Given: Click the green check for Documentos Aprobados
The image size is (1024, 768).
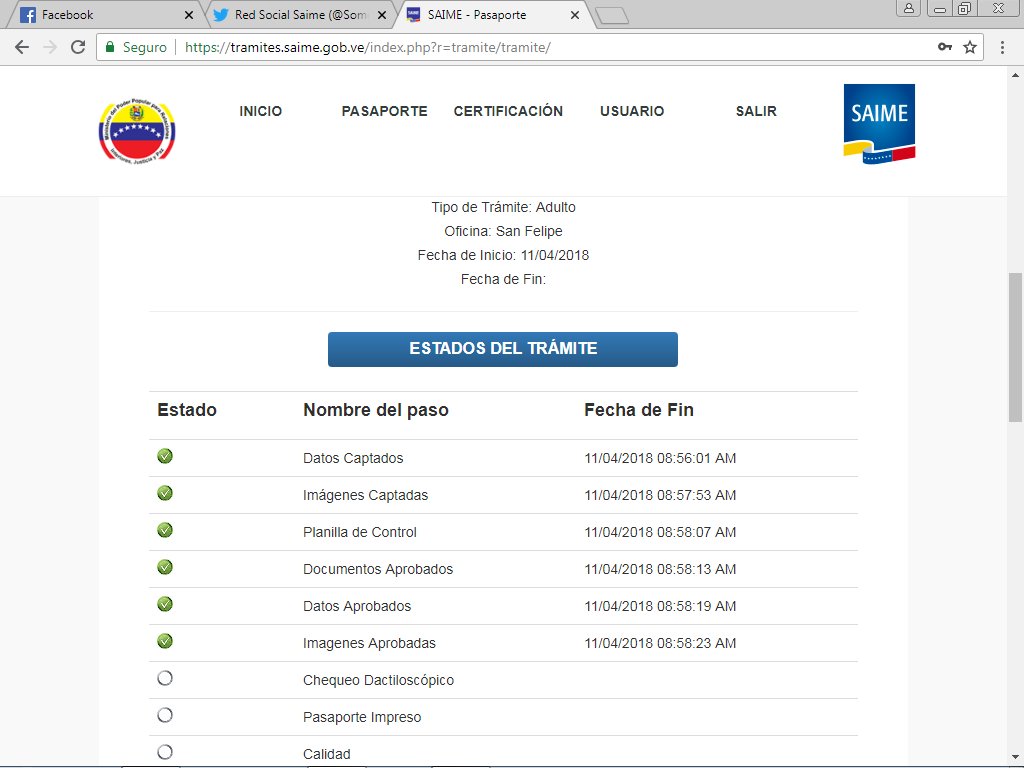Looking at the screenshot, I should [165, 567].
